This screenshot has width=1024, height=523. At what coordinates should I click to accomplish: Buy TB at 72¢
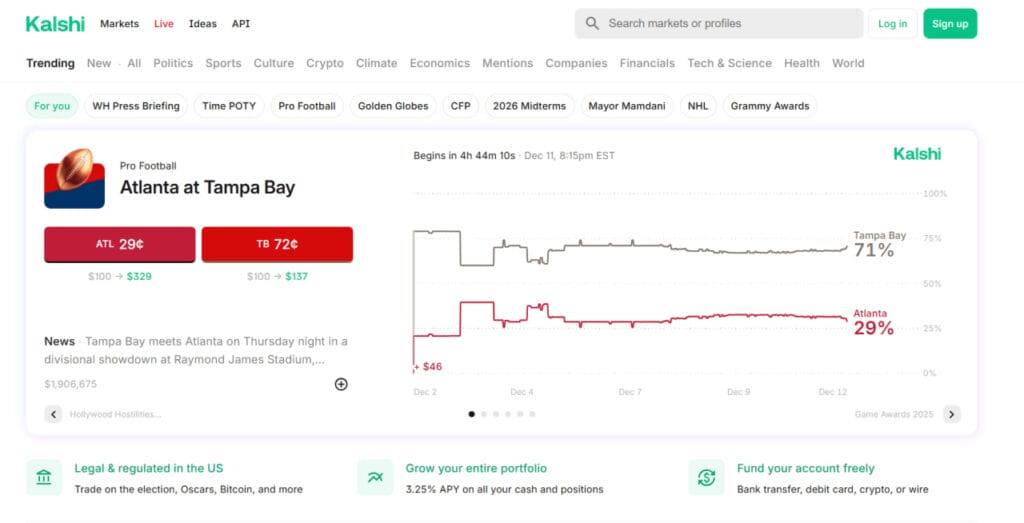(277, 244)
